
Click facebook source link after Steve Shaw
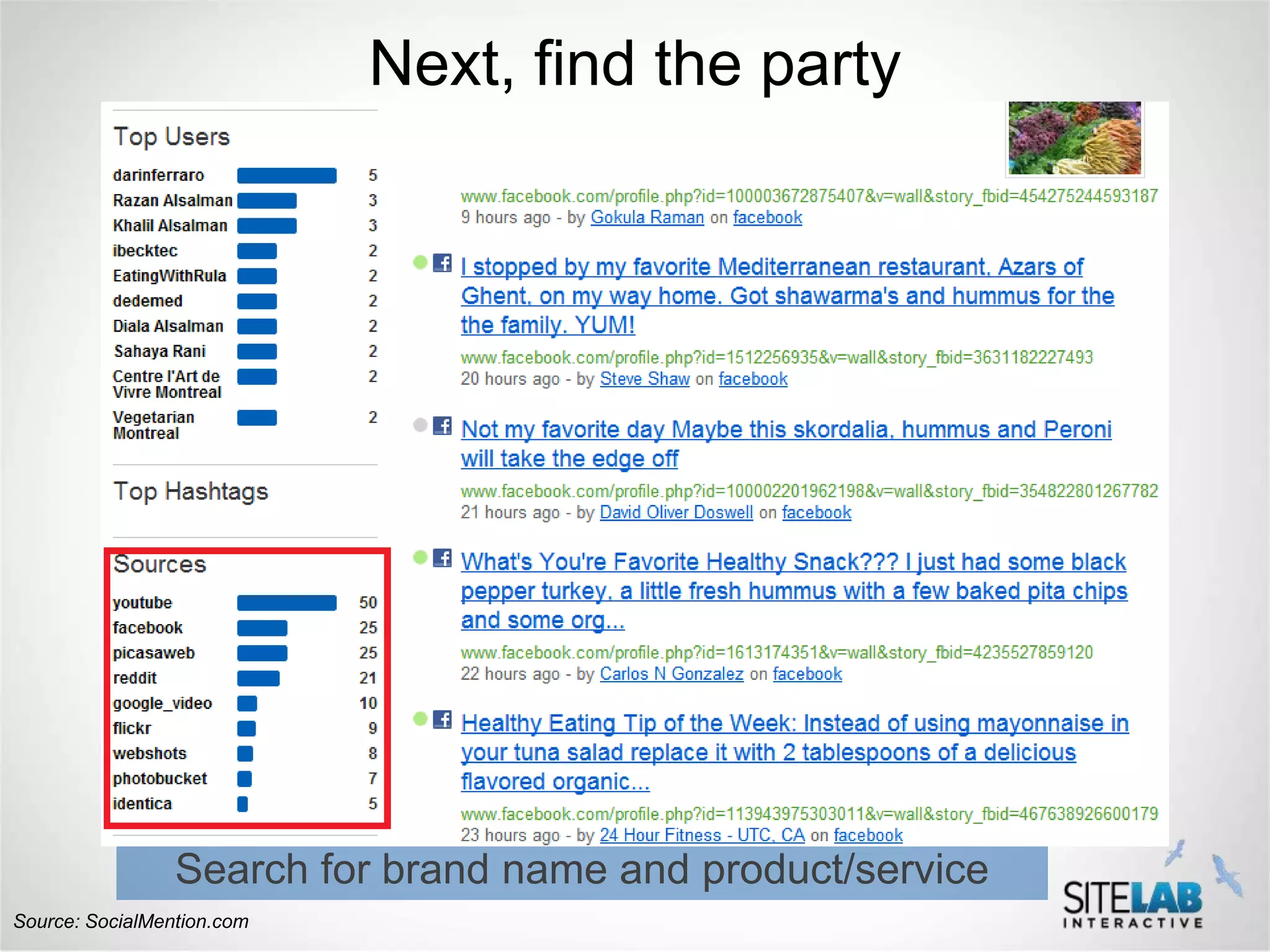pos(753,379)
